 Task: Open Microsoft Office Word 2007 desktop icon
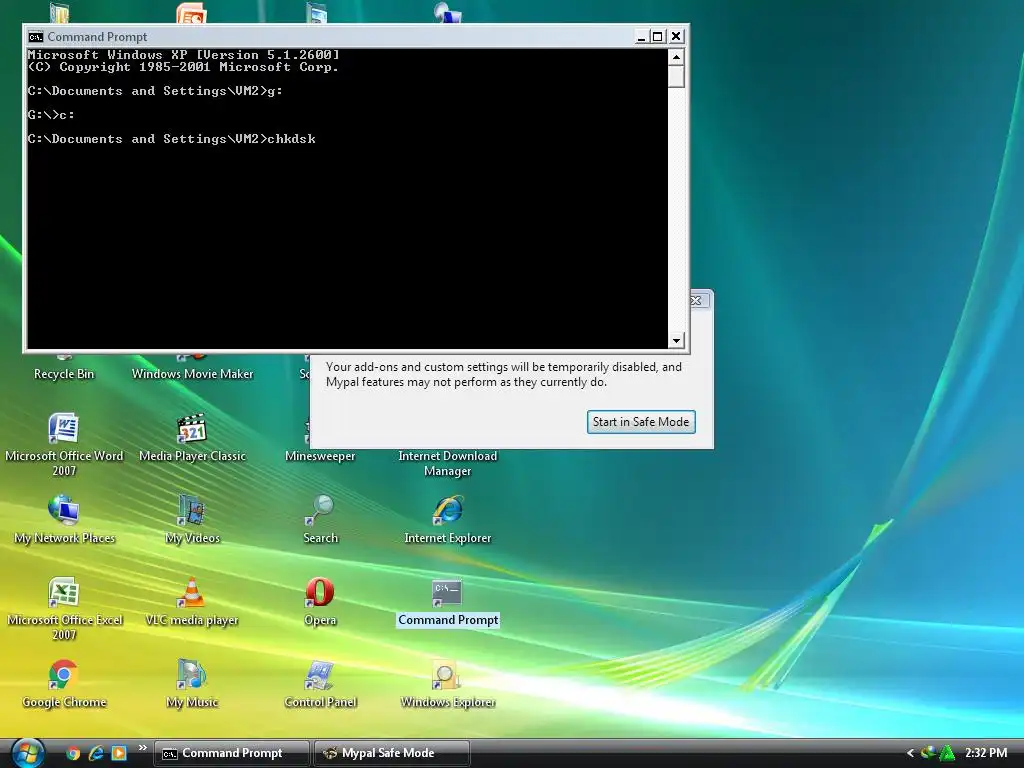63,429
